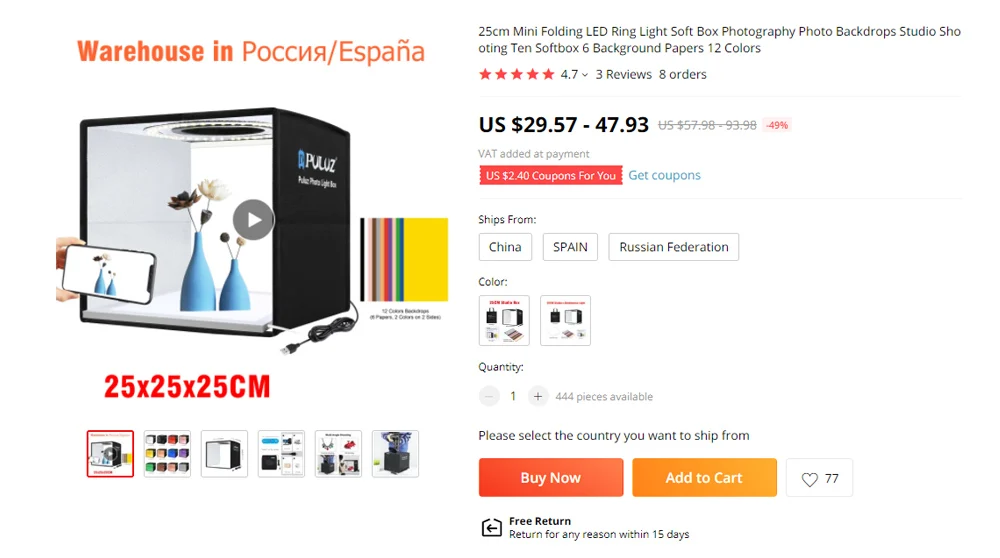View the fourth gallery thumbnail

tap(281, 454)
